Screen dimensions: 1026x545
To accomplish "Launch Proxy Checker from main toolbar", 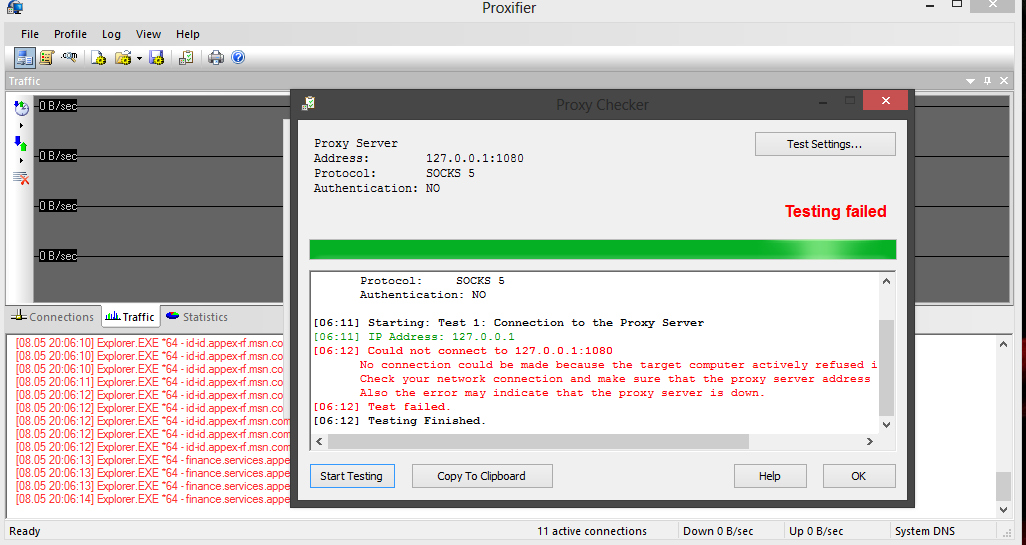I will pos(186,58).
